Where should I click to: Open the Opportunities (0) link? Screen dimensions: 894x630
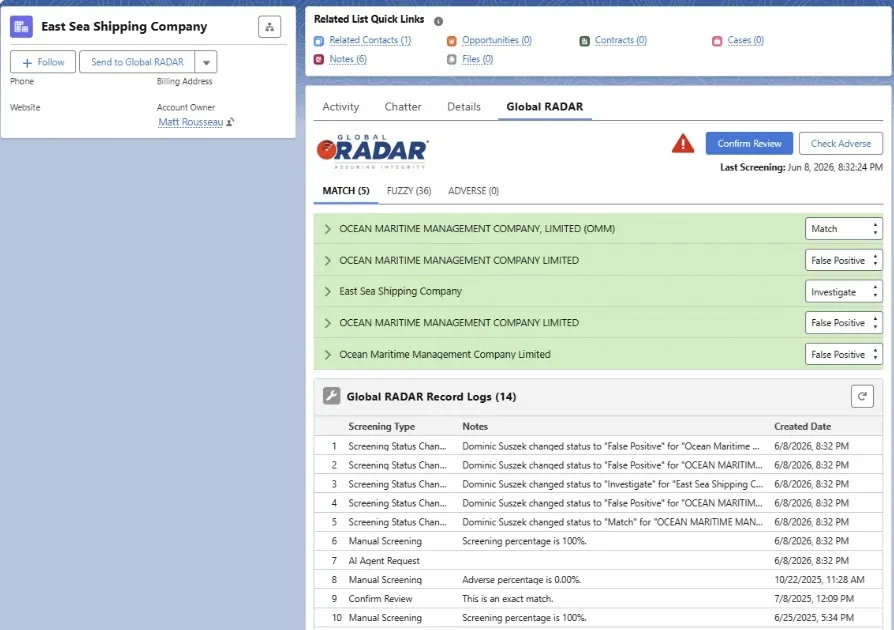point(497,40)
